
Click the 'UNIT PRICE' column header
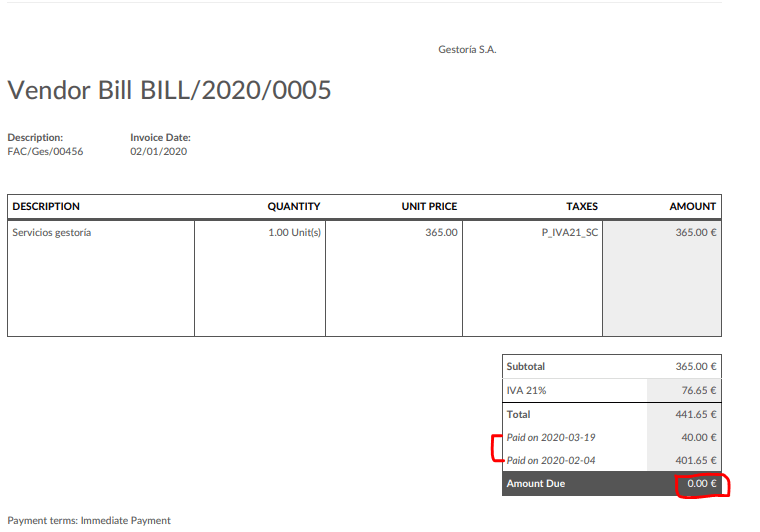[x=429, y=206]
